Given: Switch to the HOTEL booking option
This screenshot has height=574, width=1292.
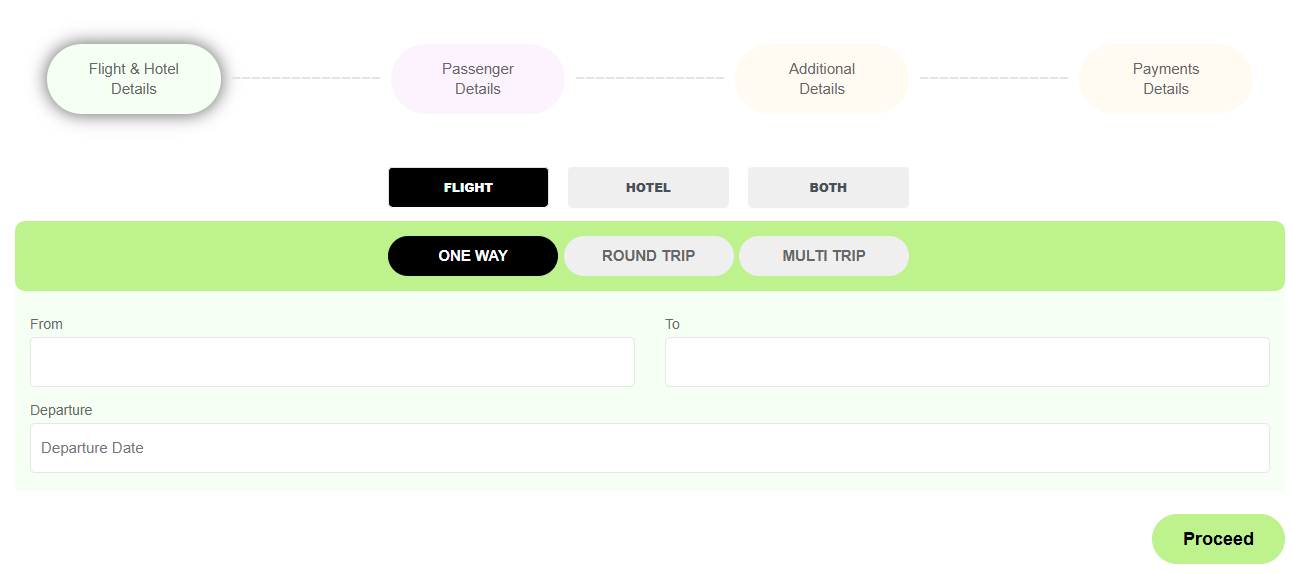Looking at the screenshot, I should [x=648, y=188].
